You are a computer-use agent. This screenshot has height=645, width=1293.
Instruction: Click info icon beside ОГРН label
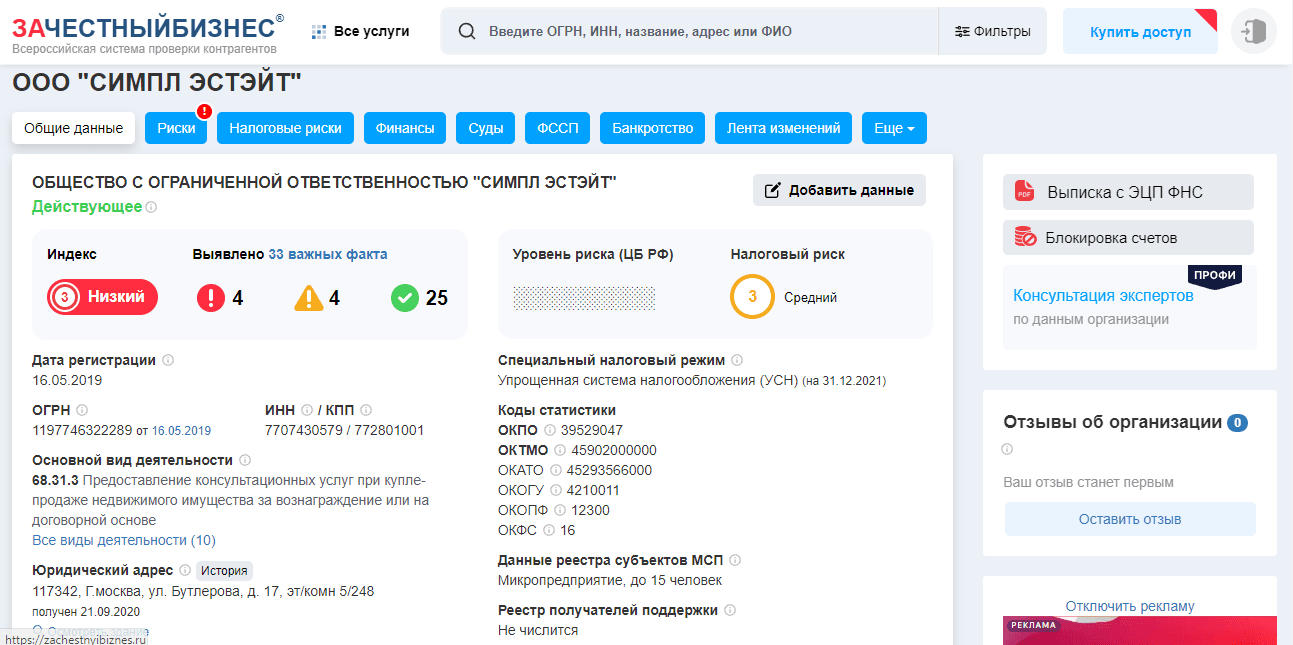[x=82, y=410]
